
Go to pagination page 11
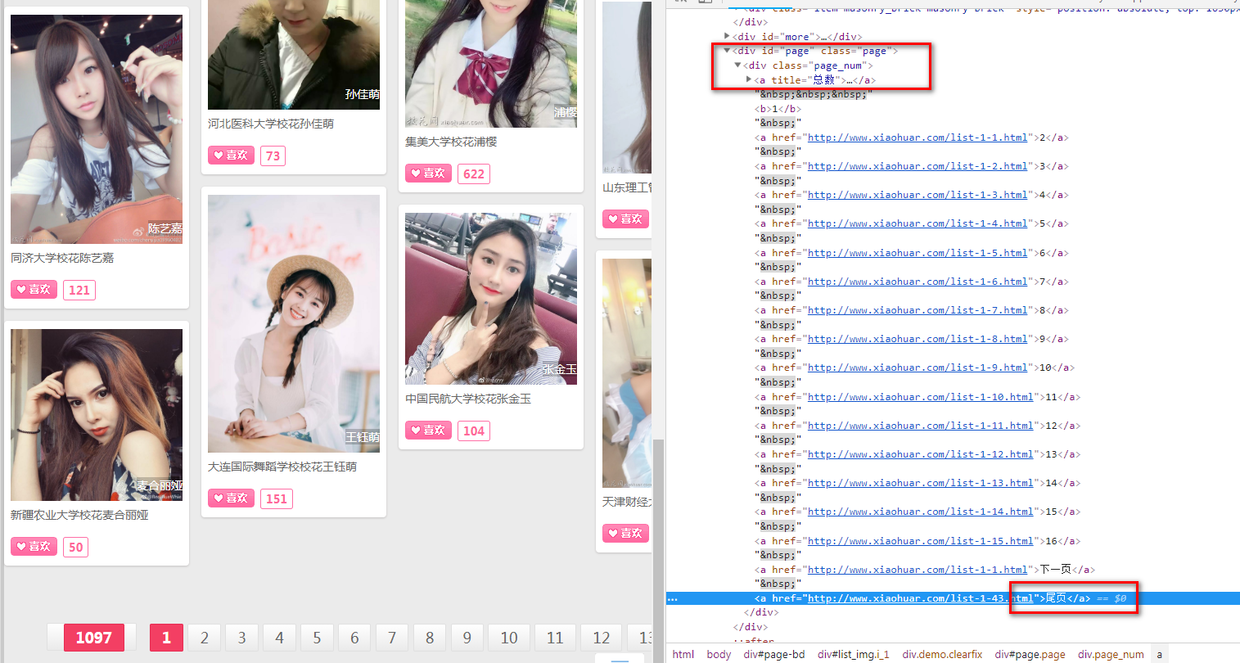click(x=555, y=638)
